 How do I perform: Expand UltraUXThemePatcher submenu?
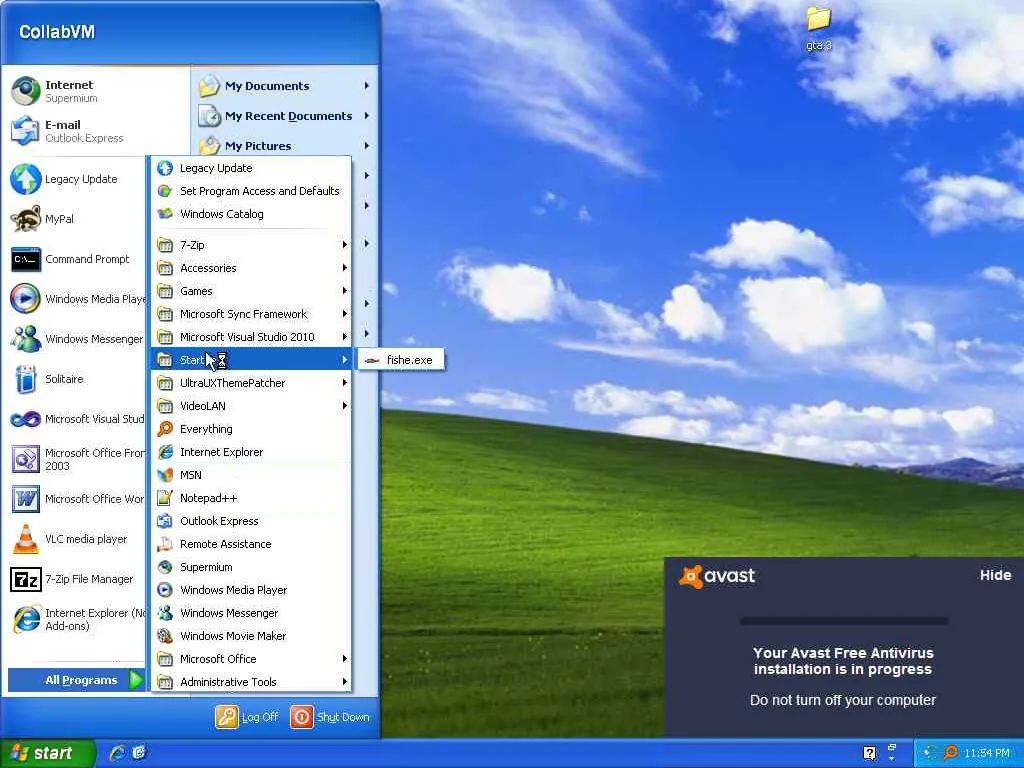(x=251, y=383)
